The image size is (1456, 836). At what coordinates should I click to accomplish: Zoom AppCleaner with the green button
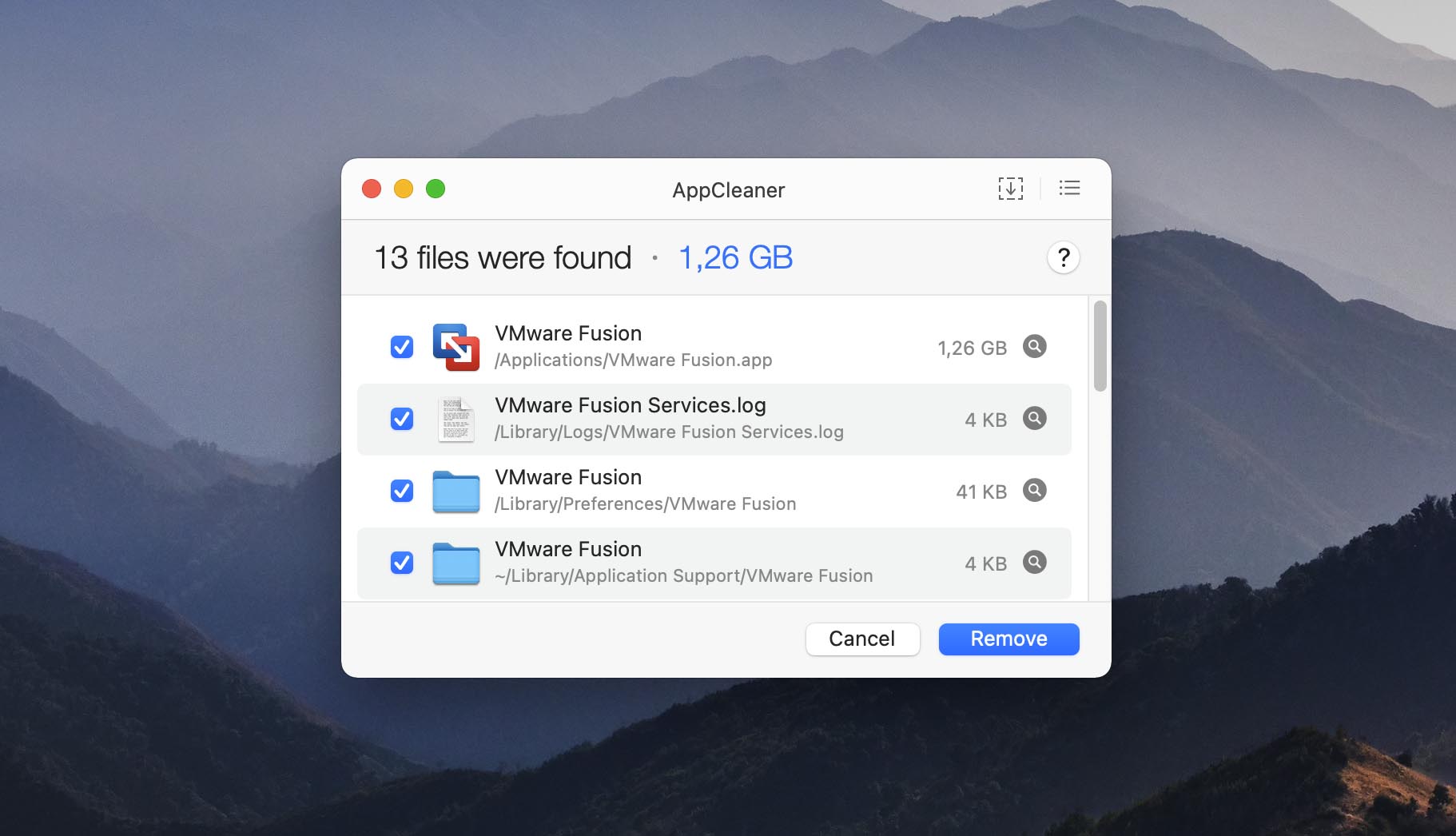pos(436,189)
